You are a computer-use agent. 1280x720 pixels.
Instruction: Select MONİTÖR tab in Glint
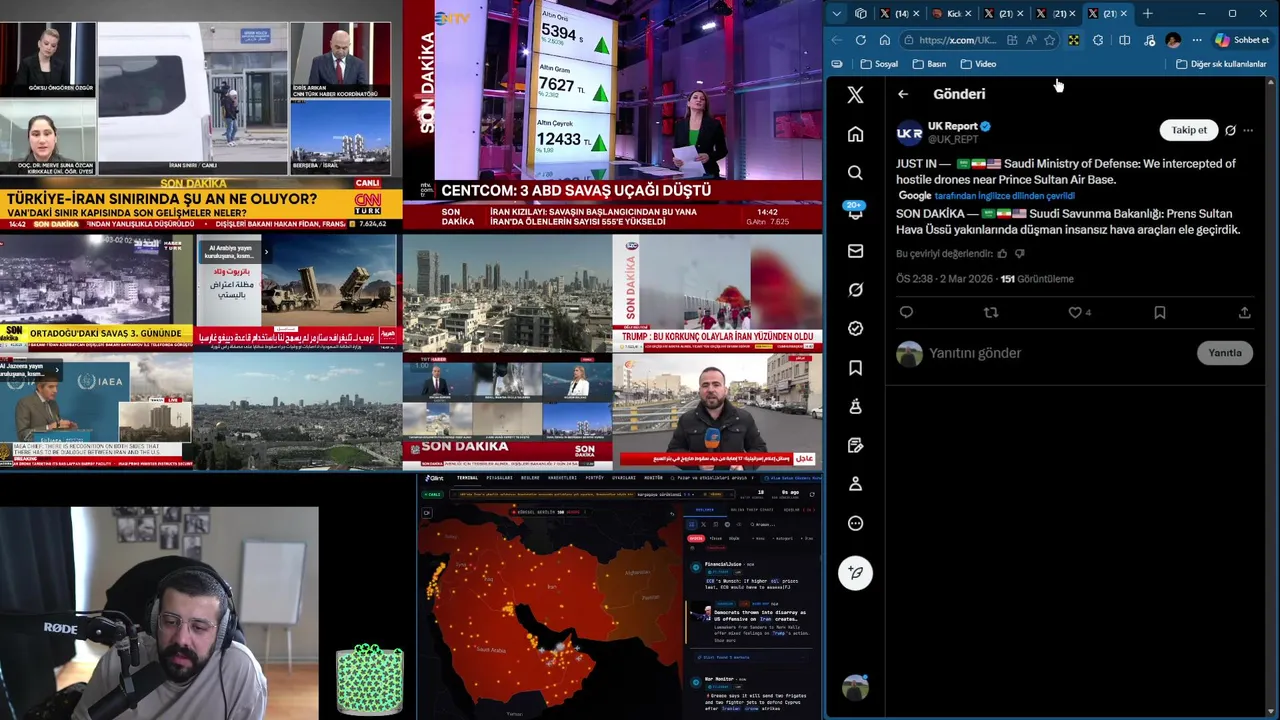click(x=653, y=478)
